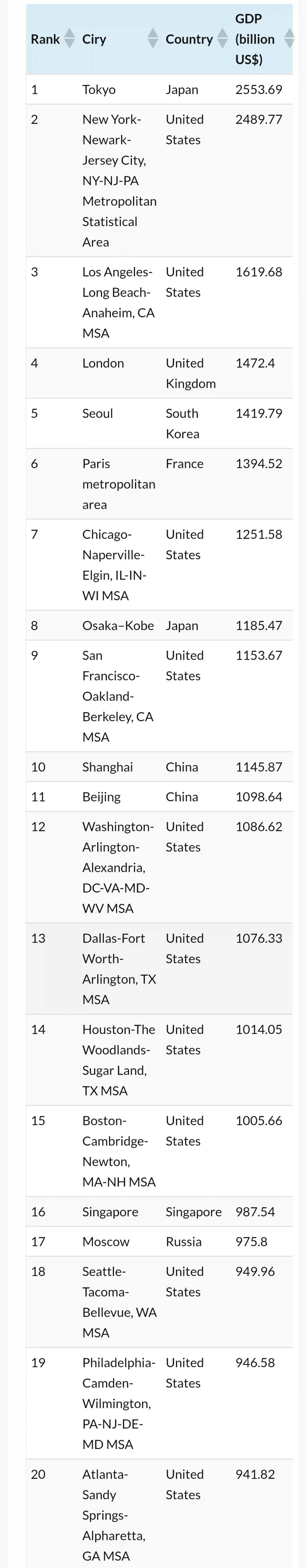
Task: Click the Ciry column header label
Action: click(94, 39)
